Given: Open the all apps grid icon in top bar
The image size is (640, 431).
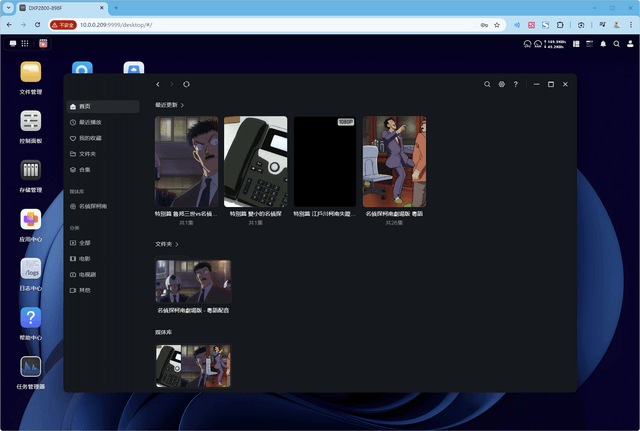Looking at the screenshot, I should click(25, 43).
